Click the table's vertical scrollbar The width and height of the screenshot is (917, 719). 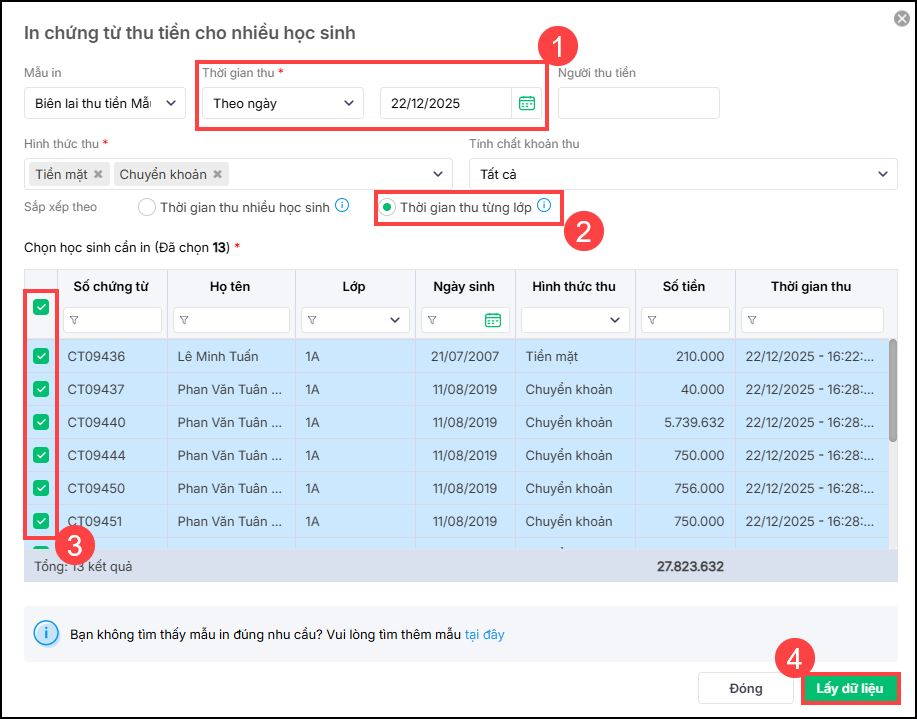[x=892, y=390]
